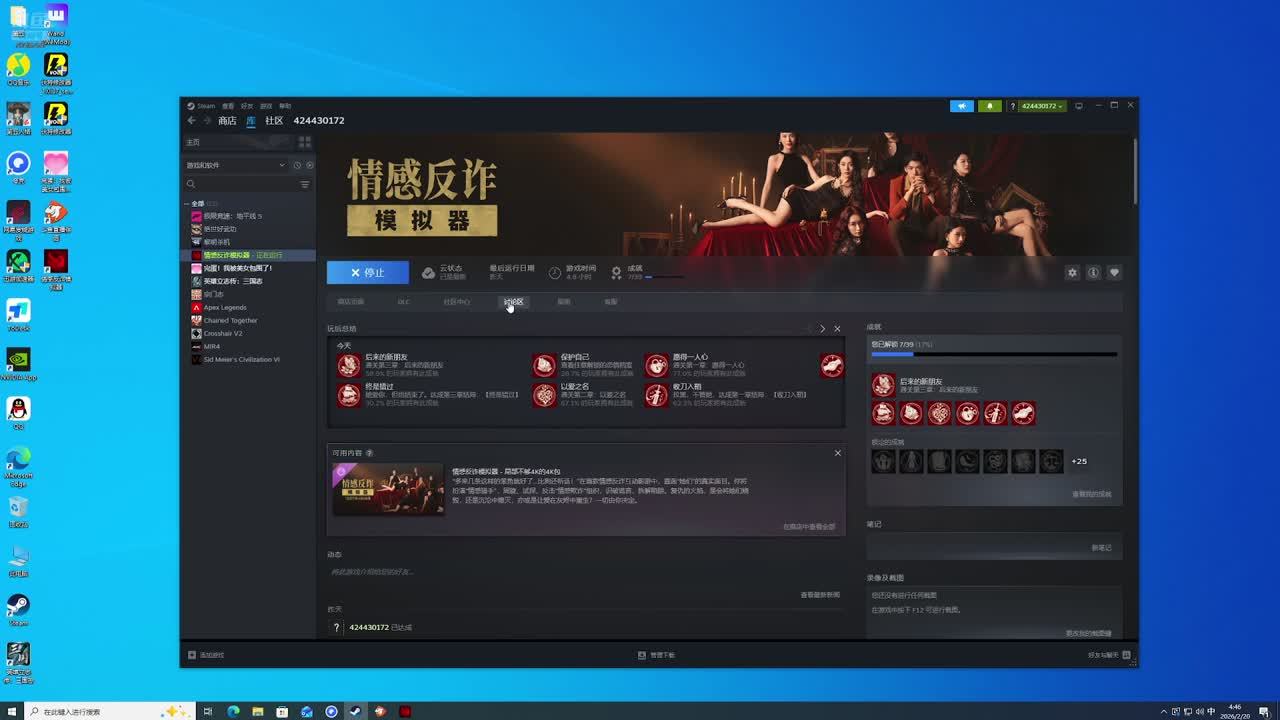Open the game info icon
Image resolution: width=1280 pixels, height=720 pixels.
pos(1094,273)
